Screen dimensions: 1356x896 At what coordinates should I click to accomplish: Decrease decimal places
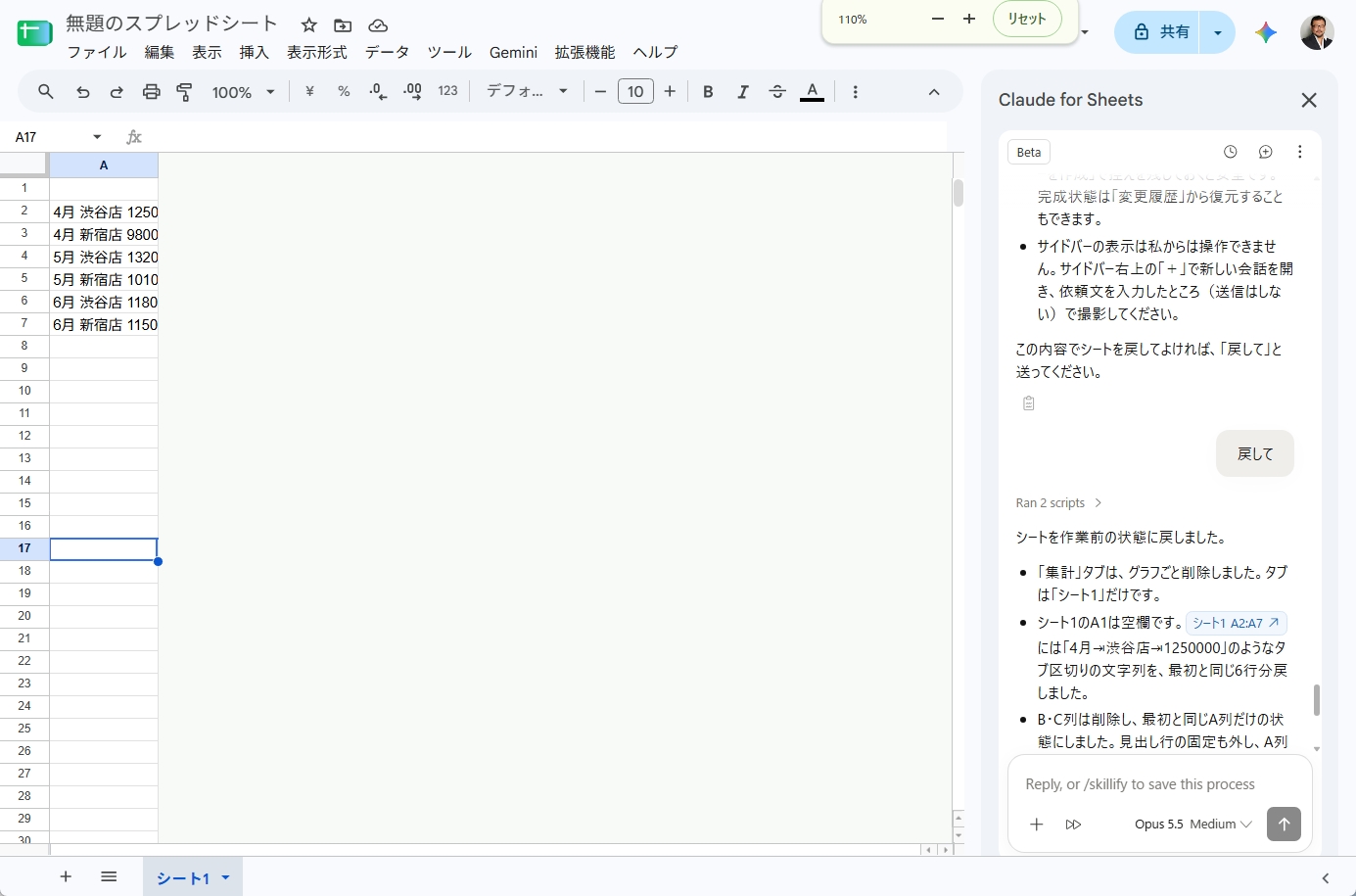click(x=378, y=92)
